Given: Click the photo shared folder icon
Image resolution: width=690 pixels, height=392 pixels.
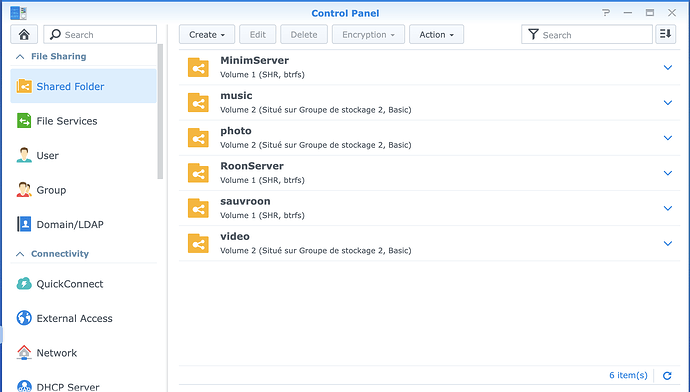Looking at the screenshot, I should click(198, 138).
